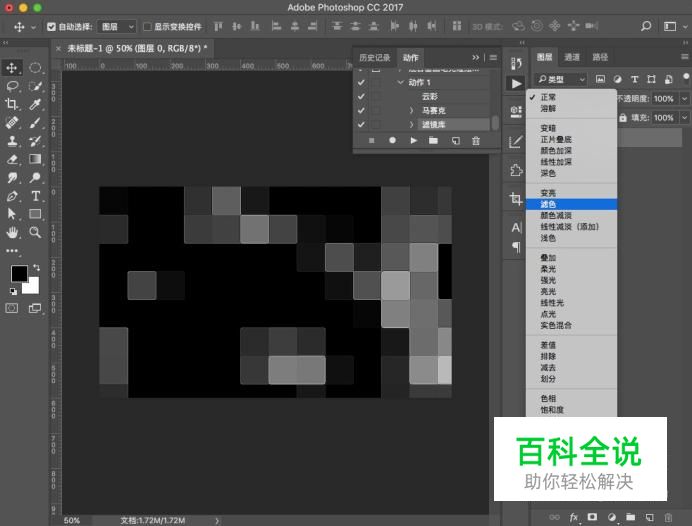Viewport: 692px width, 526px height.
Task: Choose 滤色 blend mode
Action: click(572, 204)
